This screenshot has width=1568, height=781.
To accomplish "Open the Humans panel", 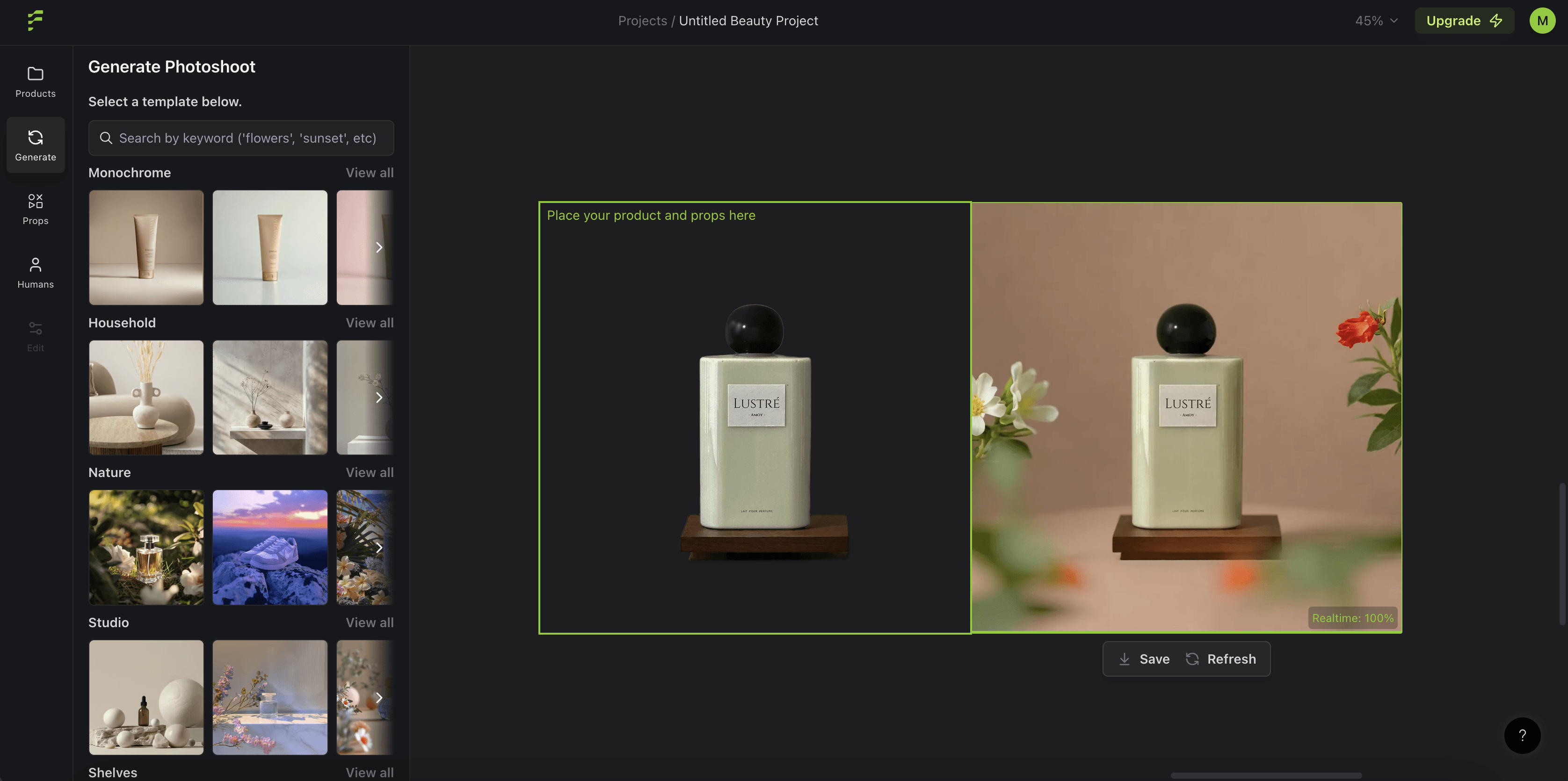I will (35, 272).
